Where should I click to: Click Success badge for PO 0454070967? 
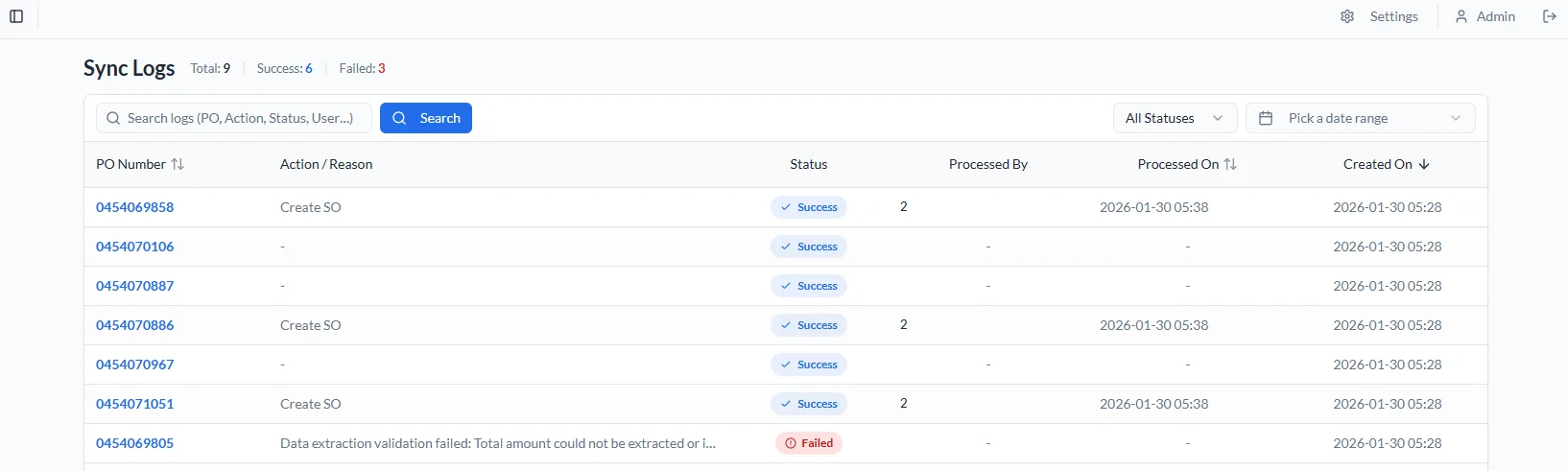coord(809,365)
